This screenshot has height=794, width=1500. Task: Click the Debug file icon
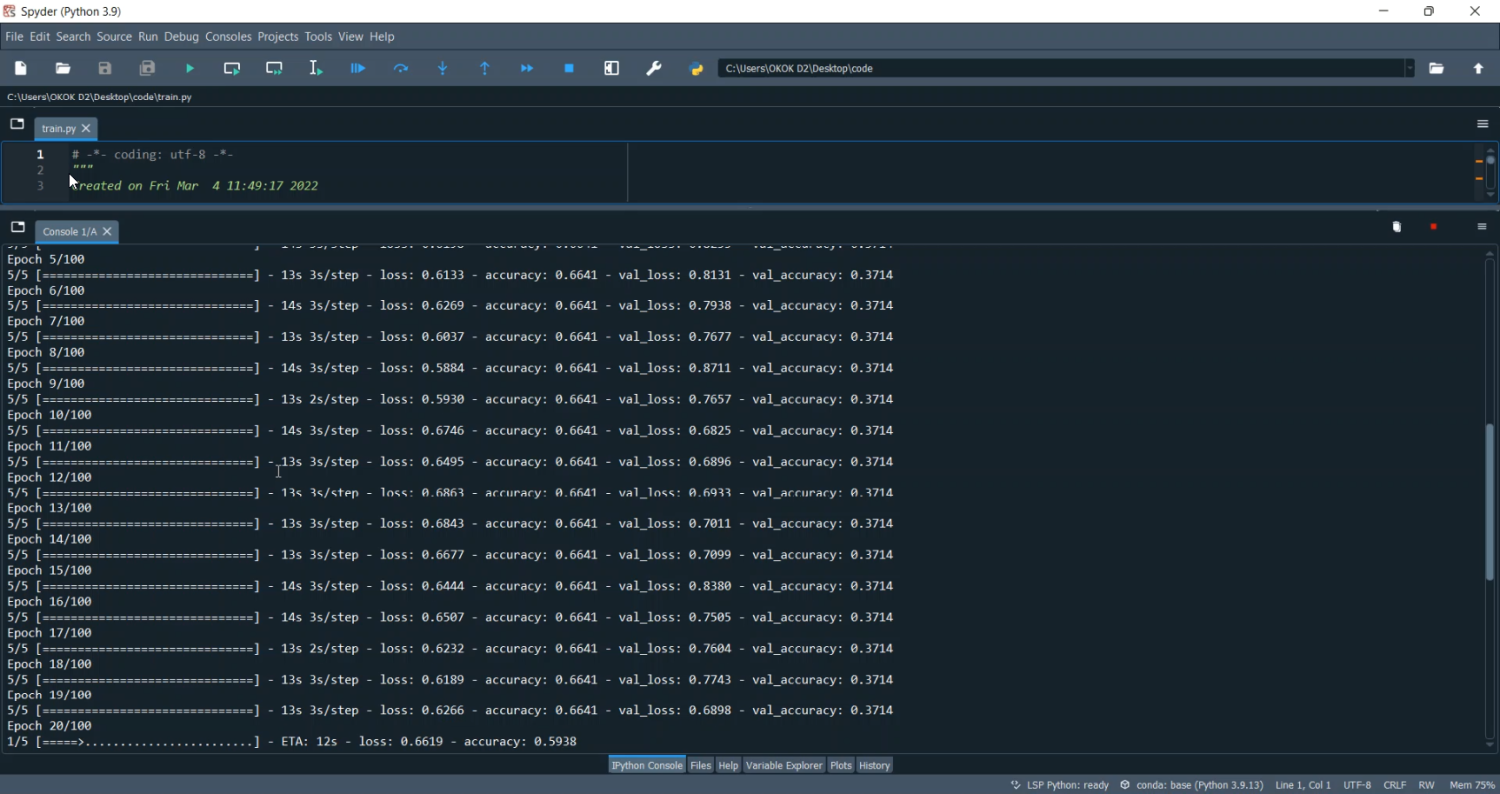pos(358,69)
